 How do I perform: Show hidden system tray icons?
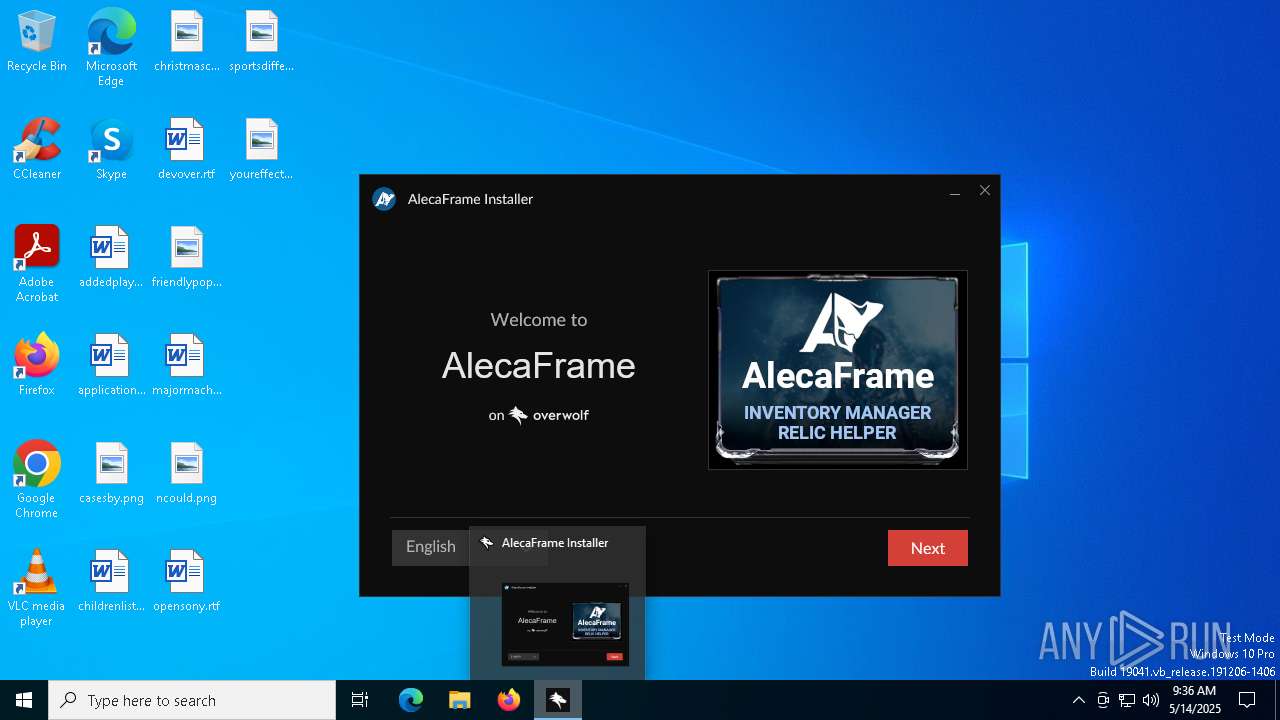(x=1079, y=700)
